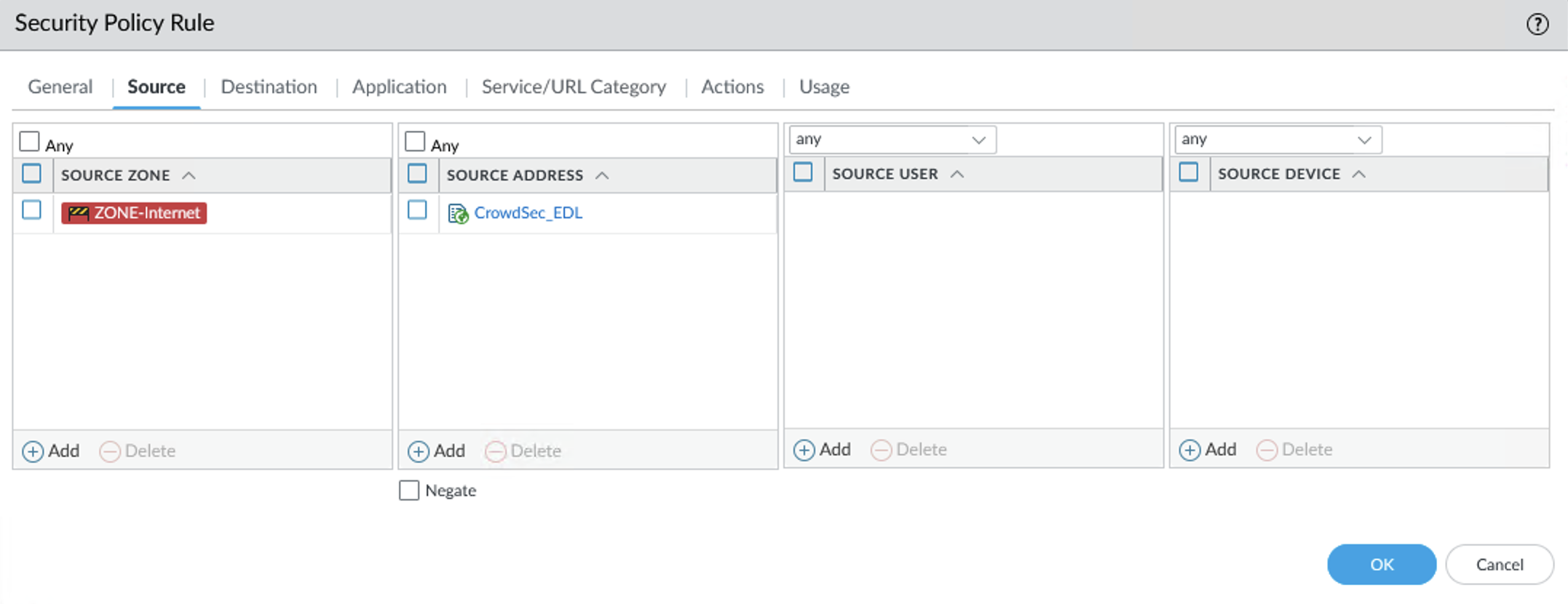
Task: Open the CrowdSec_EDL address link
Action: (x=528, y=213)
